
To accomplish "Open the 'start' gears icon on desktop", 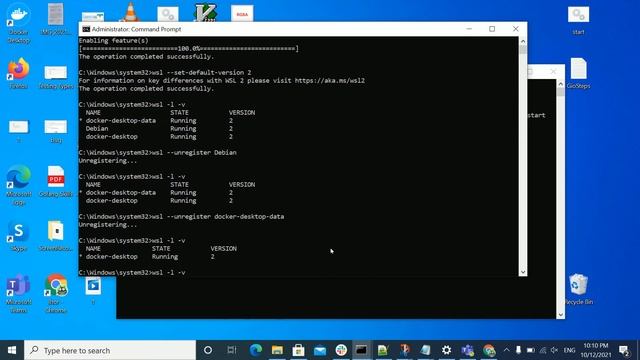I will click(x=578, y=20).
